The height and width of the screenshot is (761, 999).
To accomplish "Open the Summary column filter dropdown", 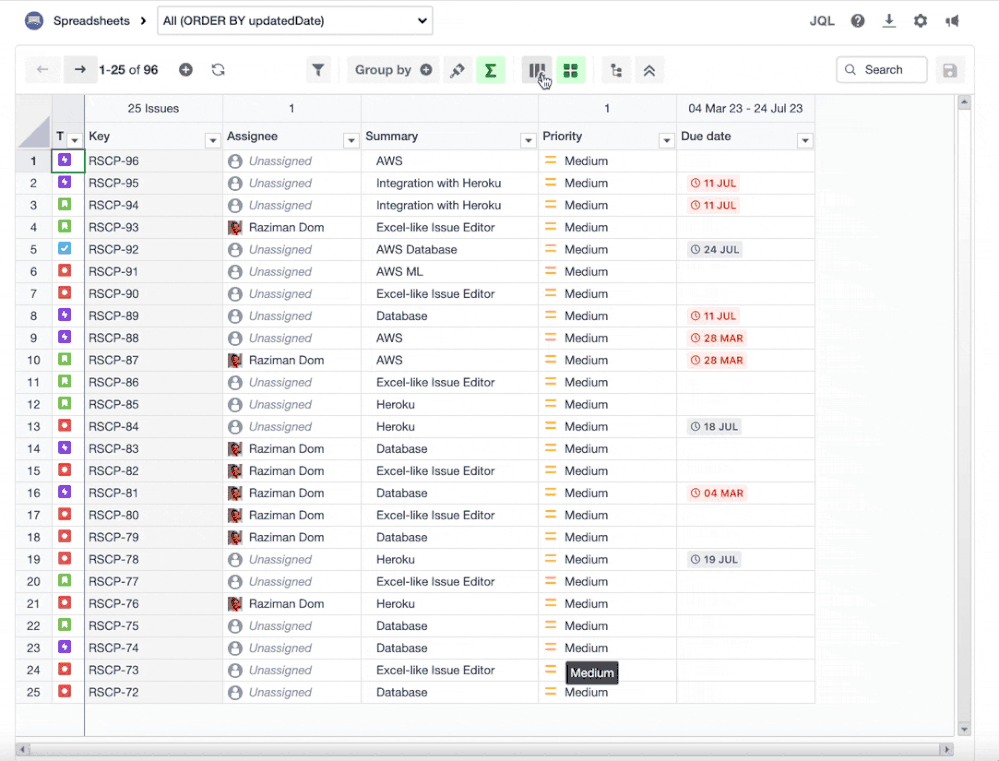I will coord(528,140).
